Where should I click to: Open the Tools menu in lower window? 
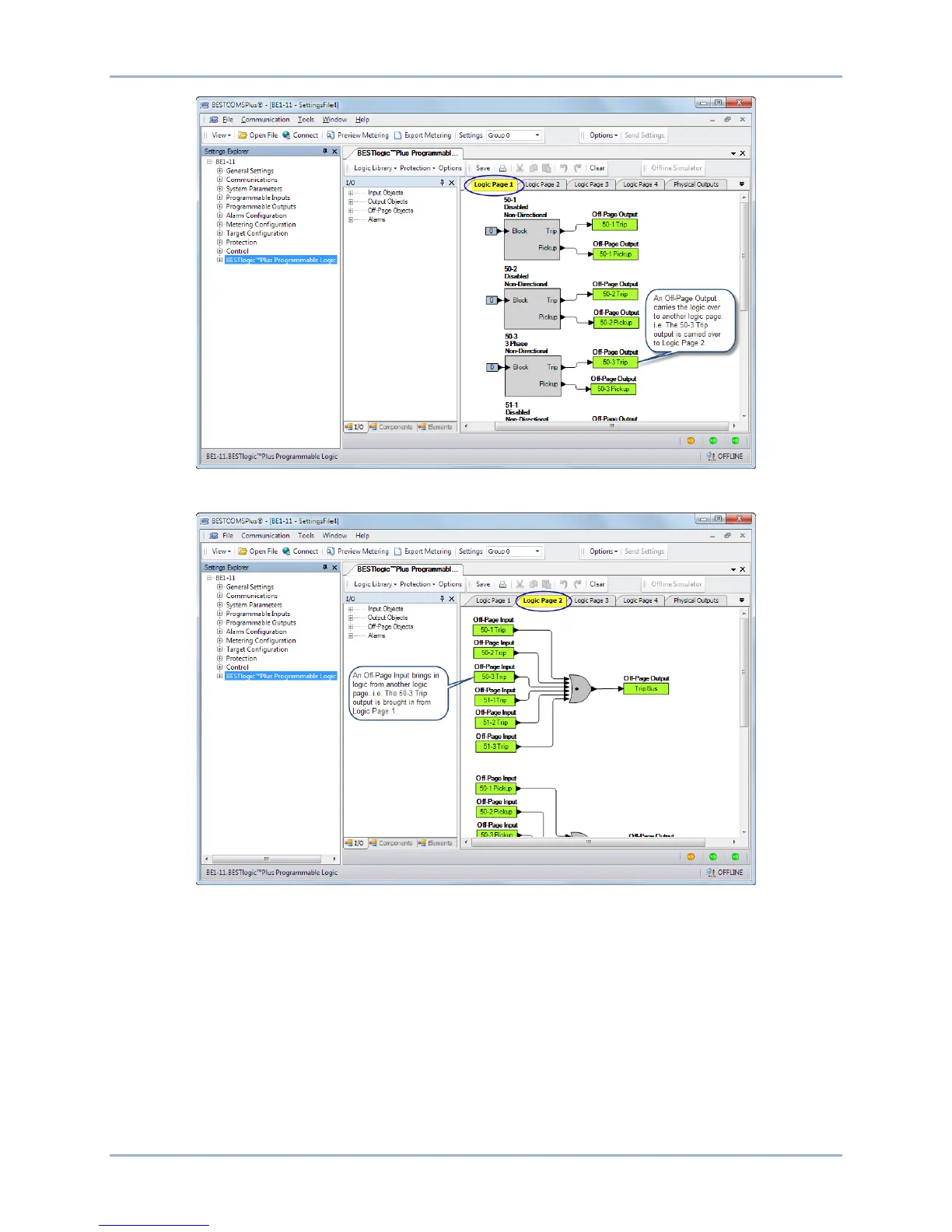(x=306, y=536)
